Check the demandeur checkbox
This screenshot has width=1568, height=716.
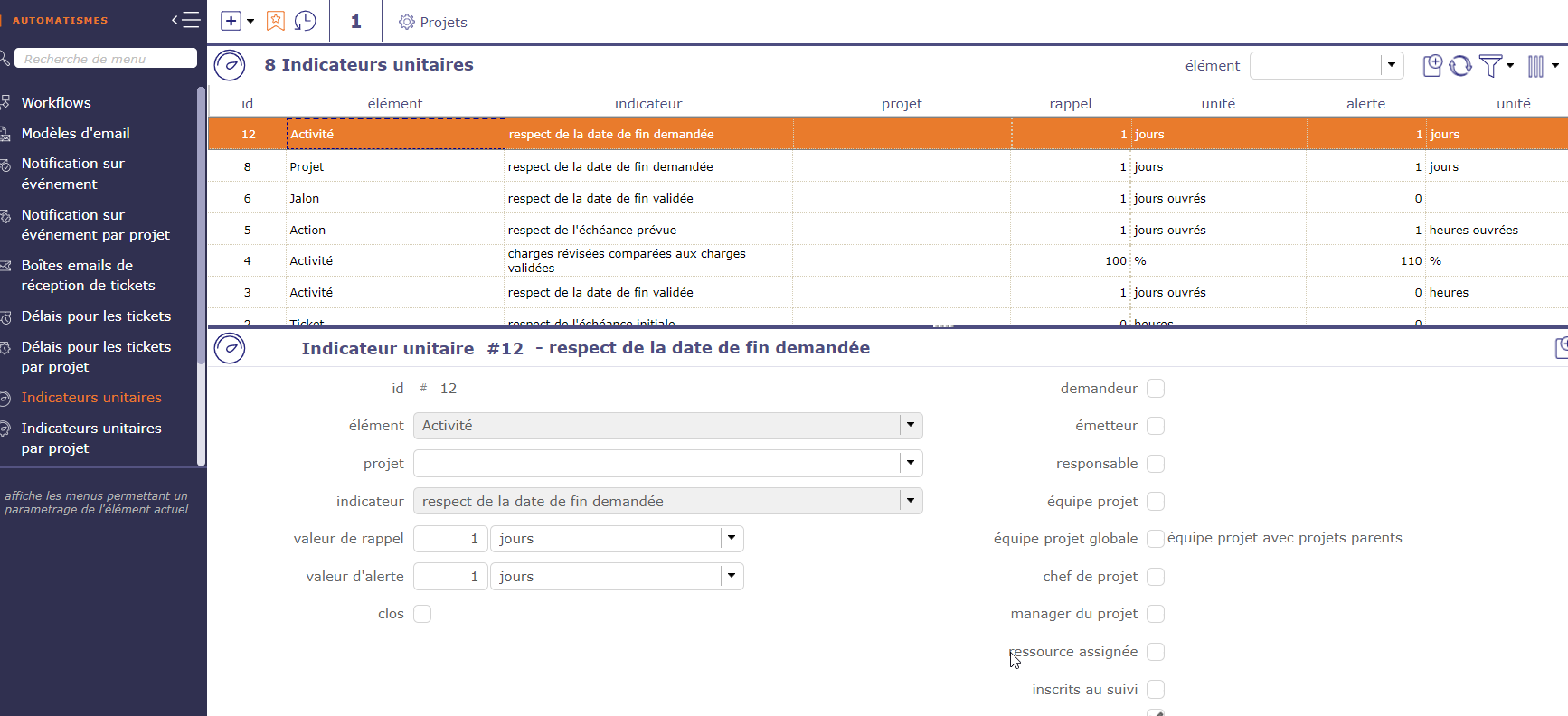point(1155,389)
